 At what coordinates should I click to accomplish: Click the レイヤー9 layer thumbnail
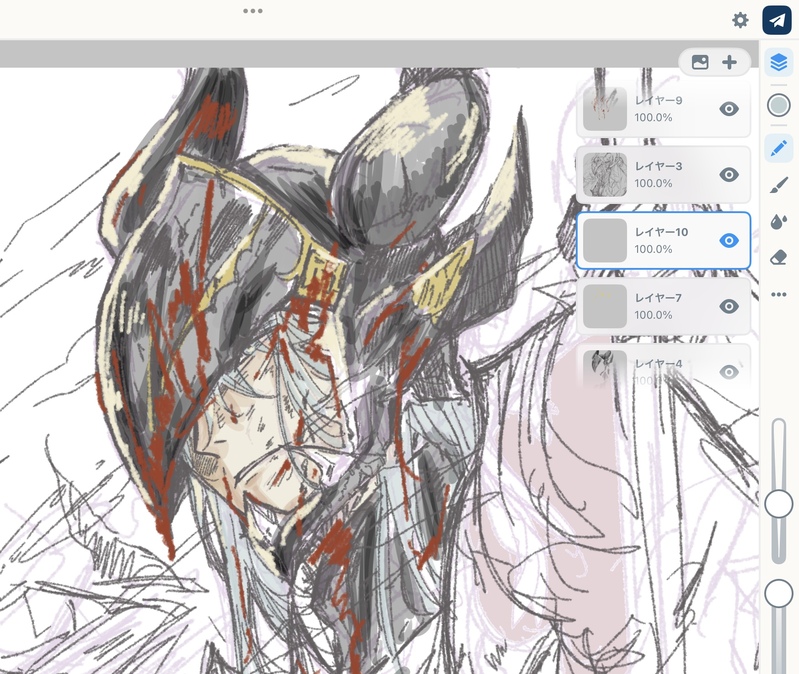point(605,109)
